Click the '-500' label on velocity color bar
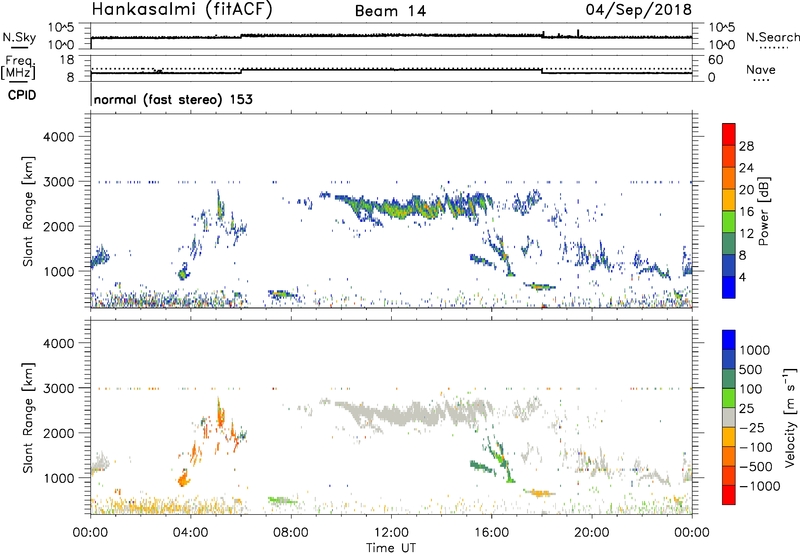The width and height of the screenshot is (800, 554). [755, 467]
